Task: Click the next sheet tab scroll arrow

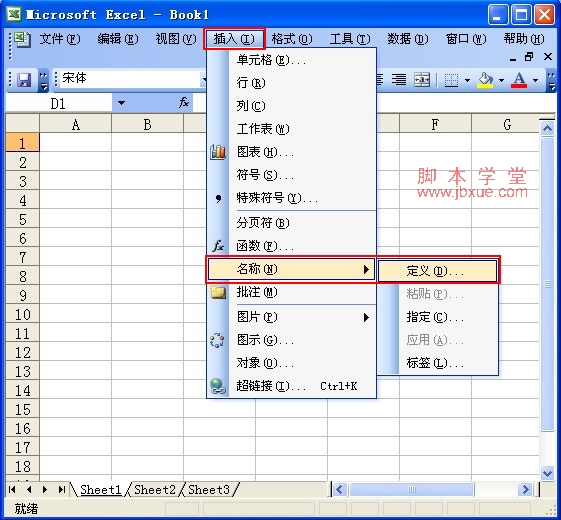Action: coord(45,489)
